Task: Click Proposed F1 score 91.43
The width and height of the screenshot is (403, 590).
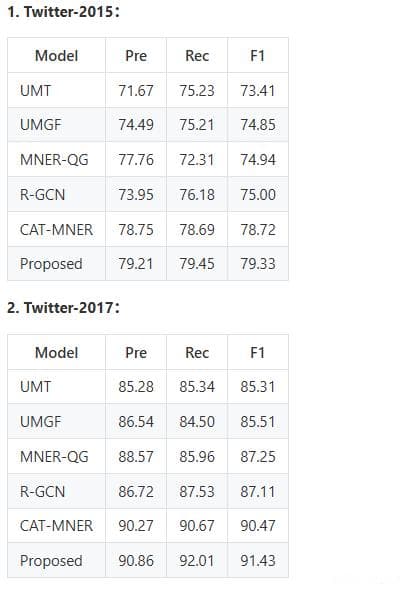Action: point(258,561)
